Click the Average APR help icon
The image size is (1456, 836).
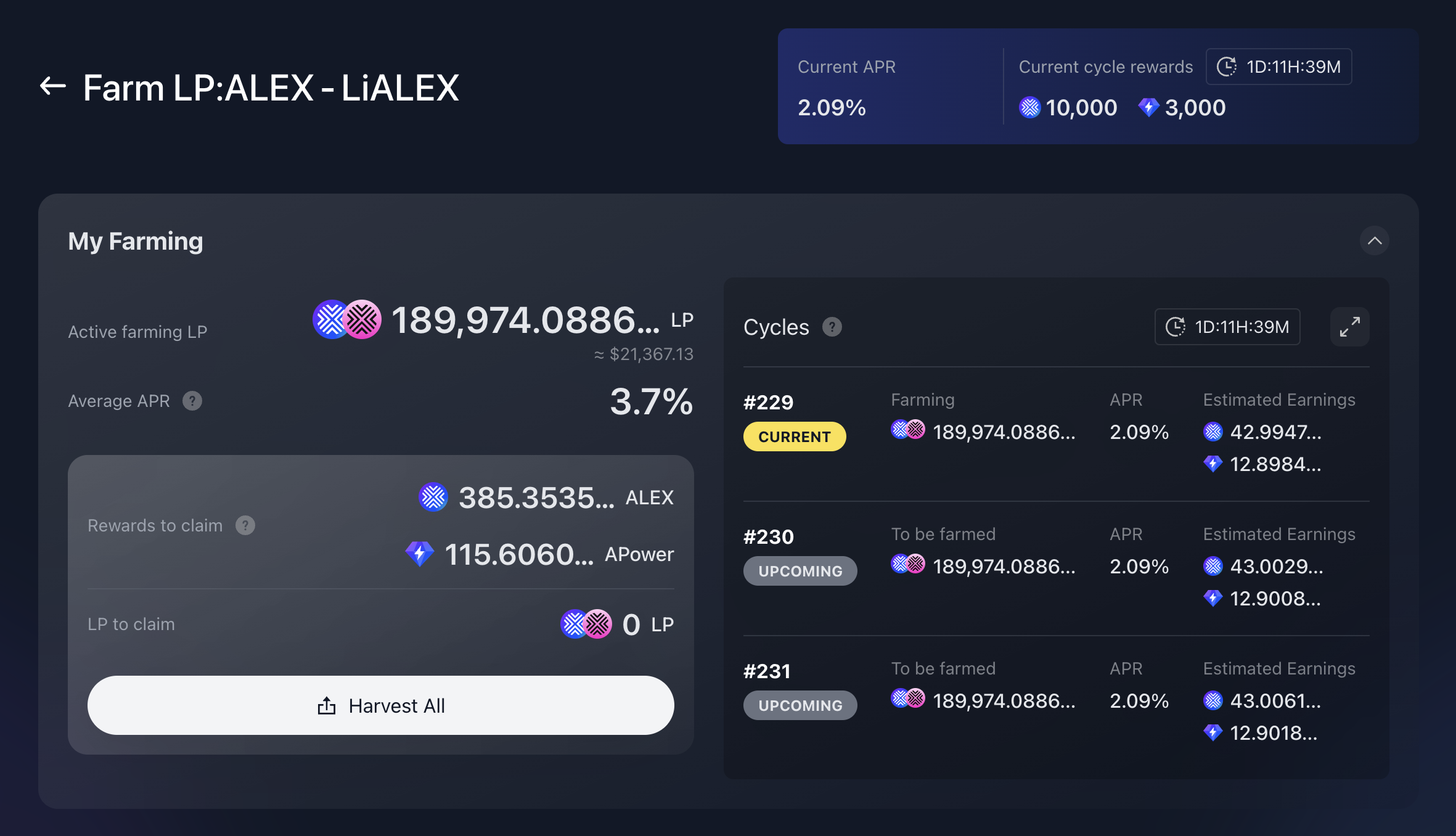[x=192, y=401]
